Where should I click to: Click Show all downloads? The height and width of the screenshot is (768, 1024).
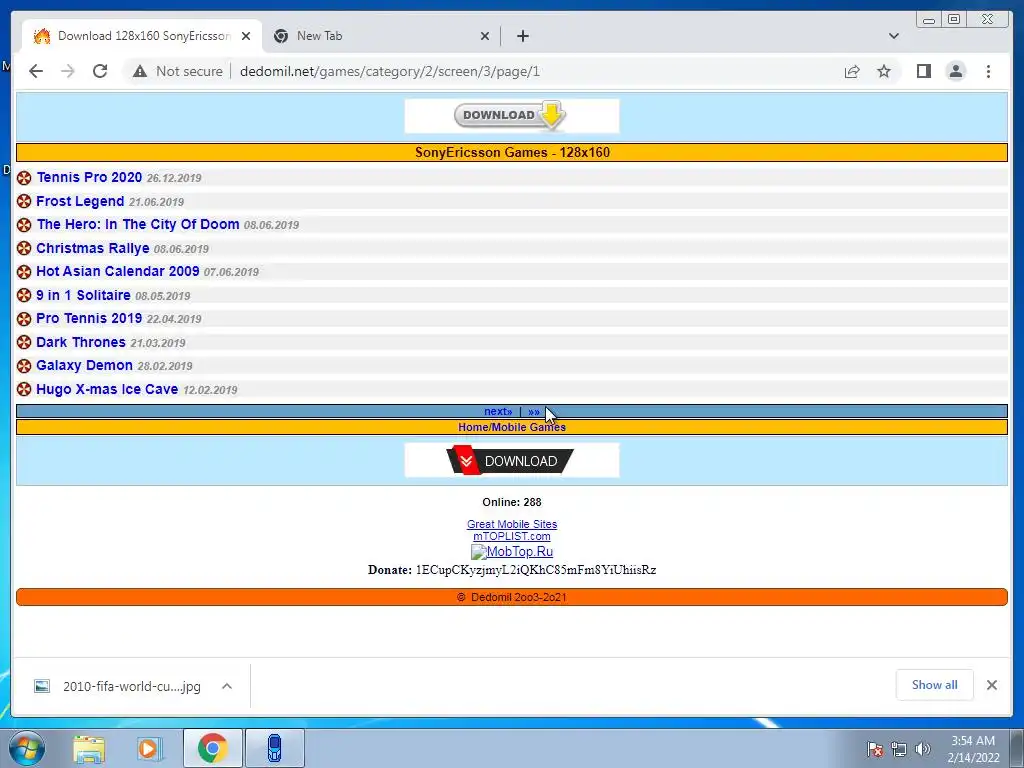[x=935, y=685]
